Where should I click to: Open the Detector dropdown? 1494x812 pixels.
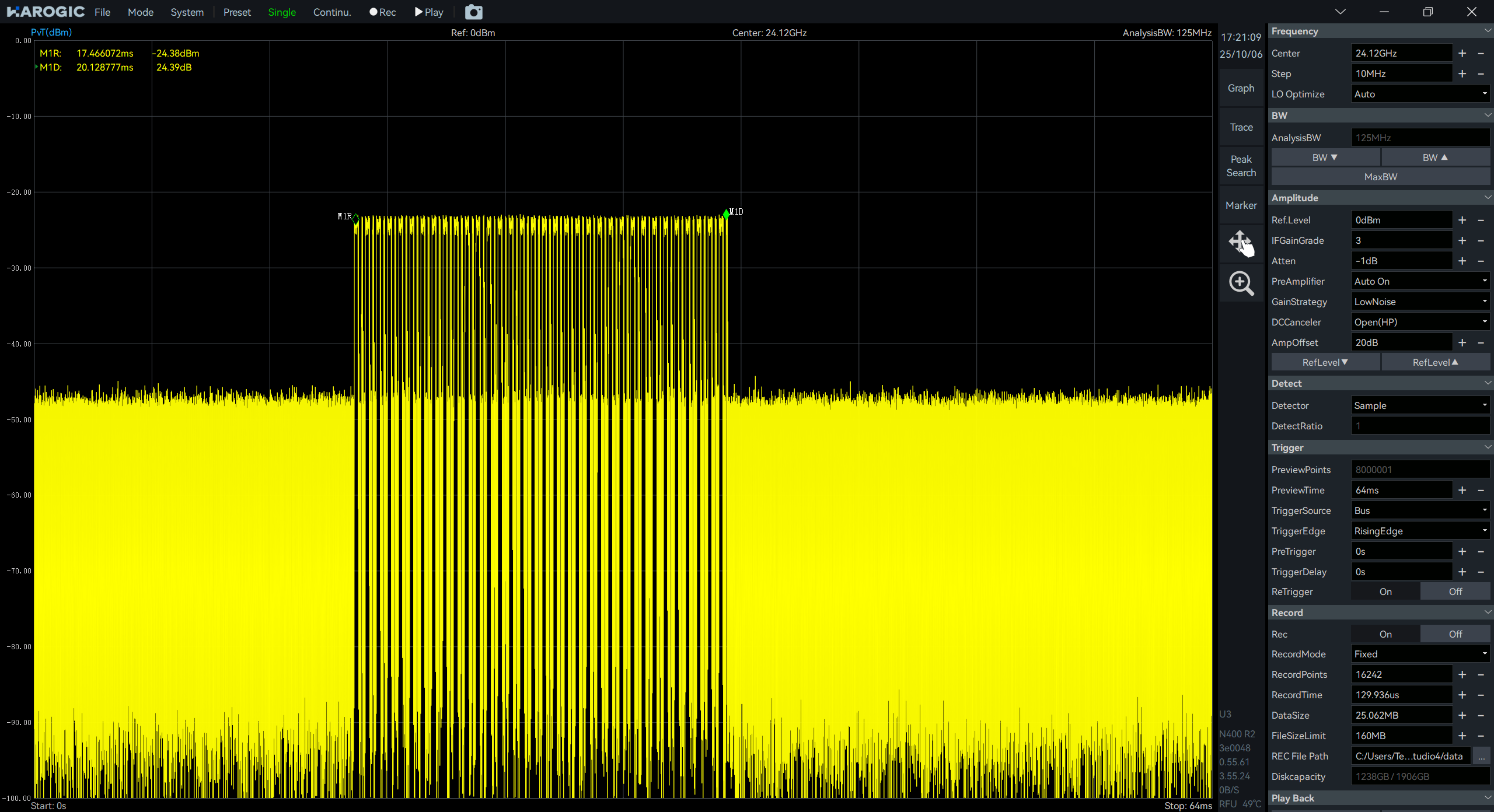(1419, 405)
